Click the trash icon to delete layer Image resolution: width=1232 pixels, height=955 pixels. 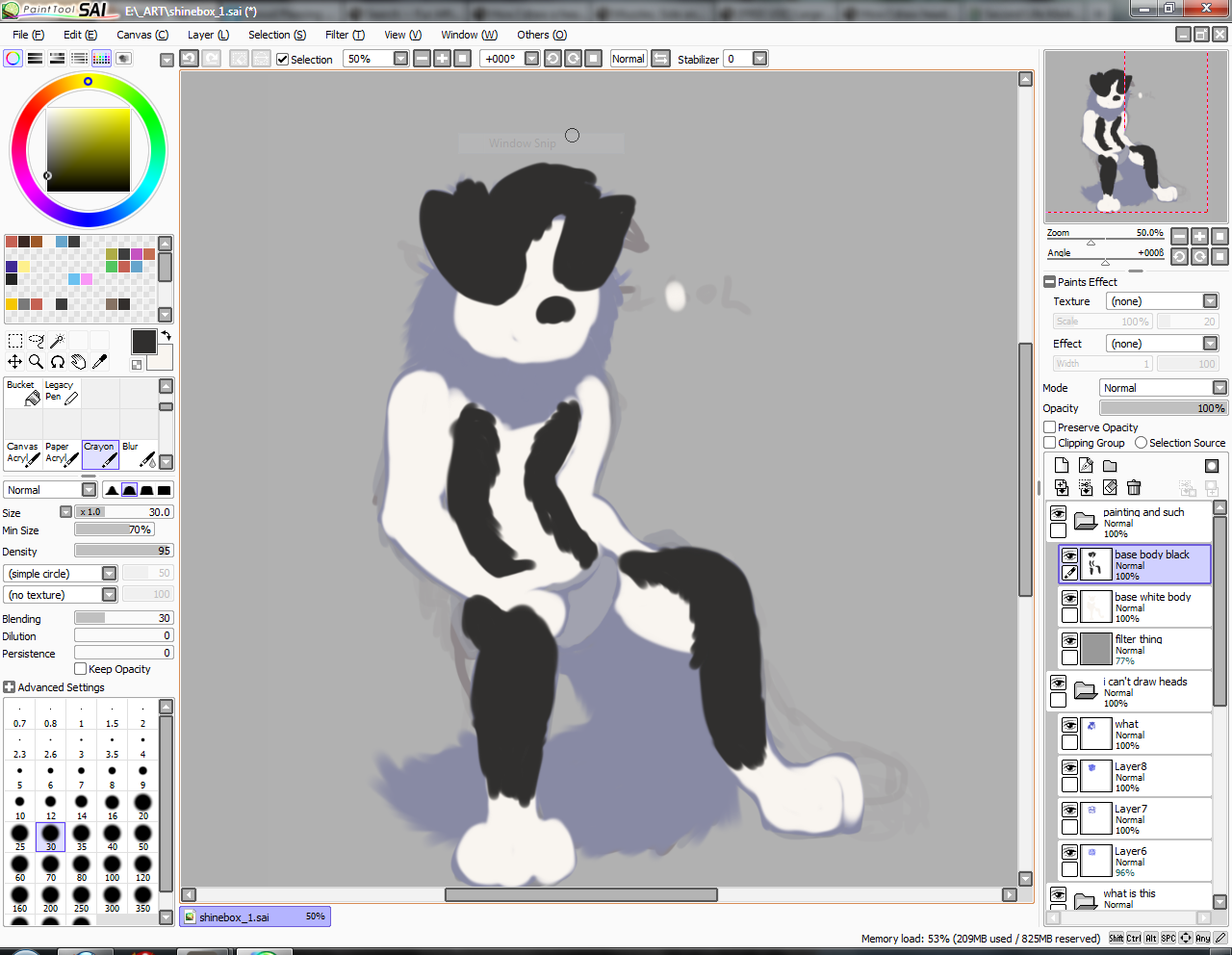point(1134,488)
